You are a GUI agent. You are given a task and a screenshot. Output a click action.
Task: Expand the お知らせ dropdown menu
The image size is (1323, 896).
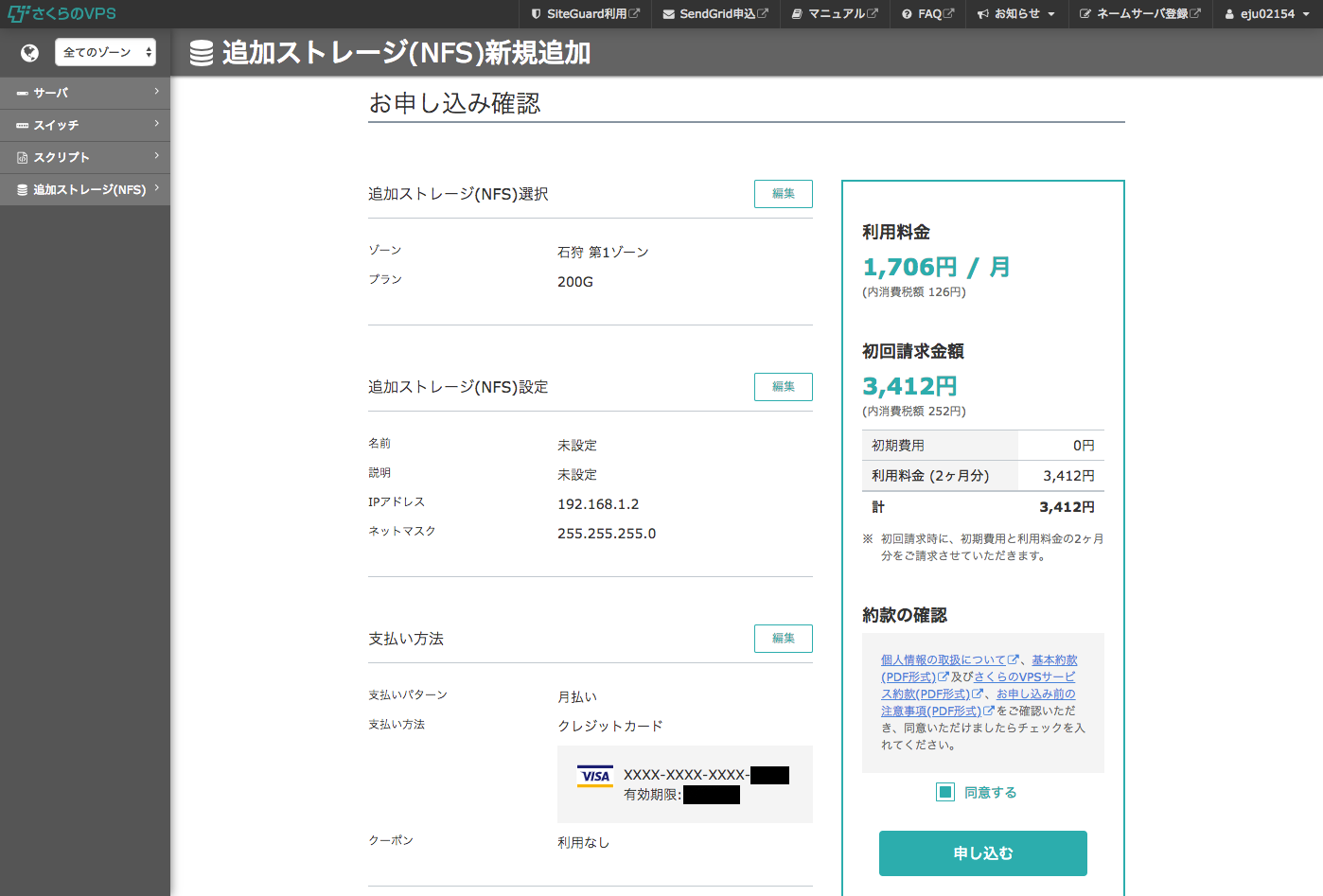coord(1016,13)
